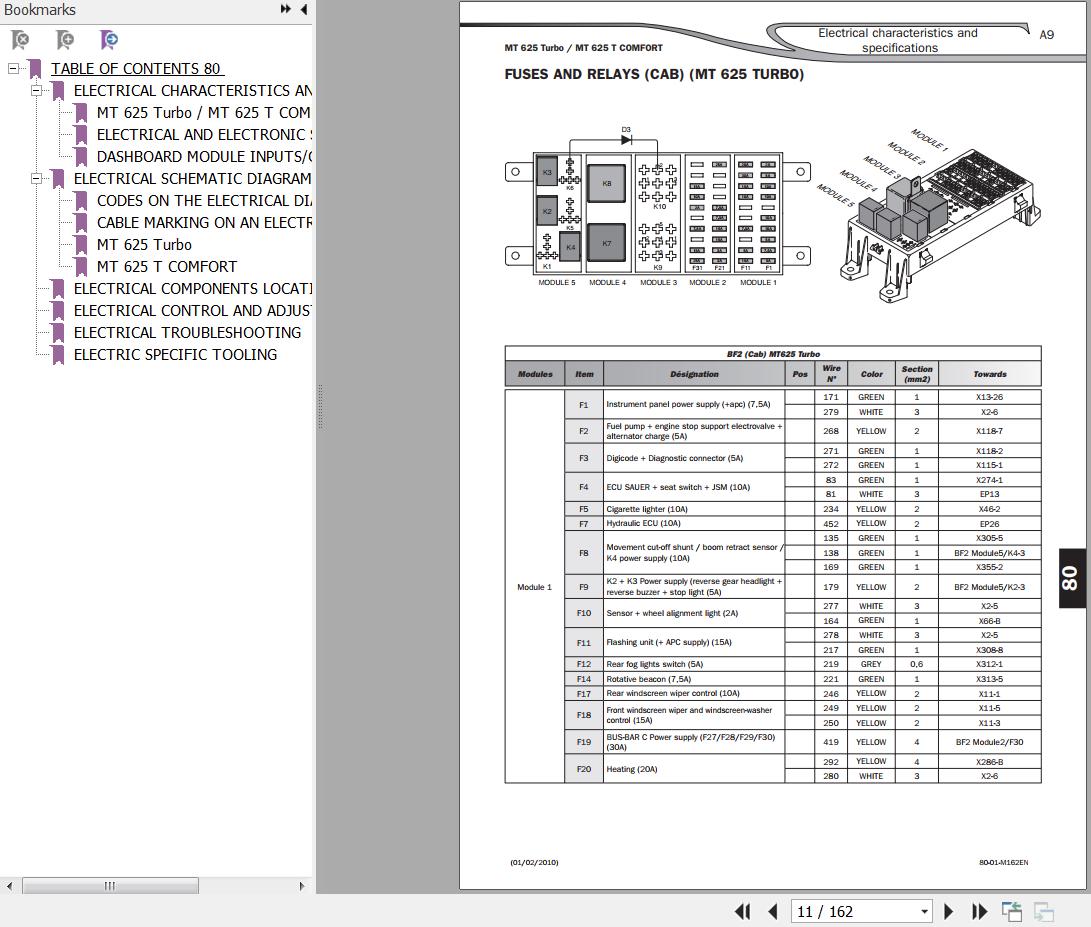Click the panel splitter grip handle

[x=320, y=406]
